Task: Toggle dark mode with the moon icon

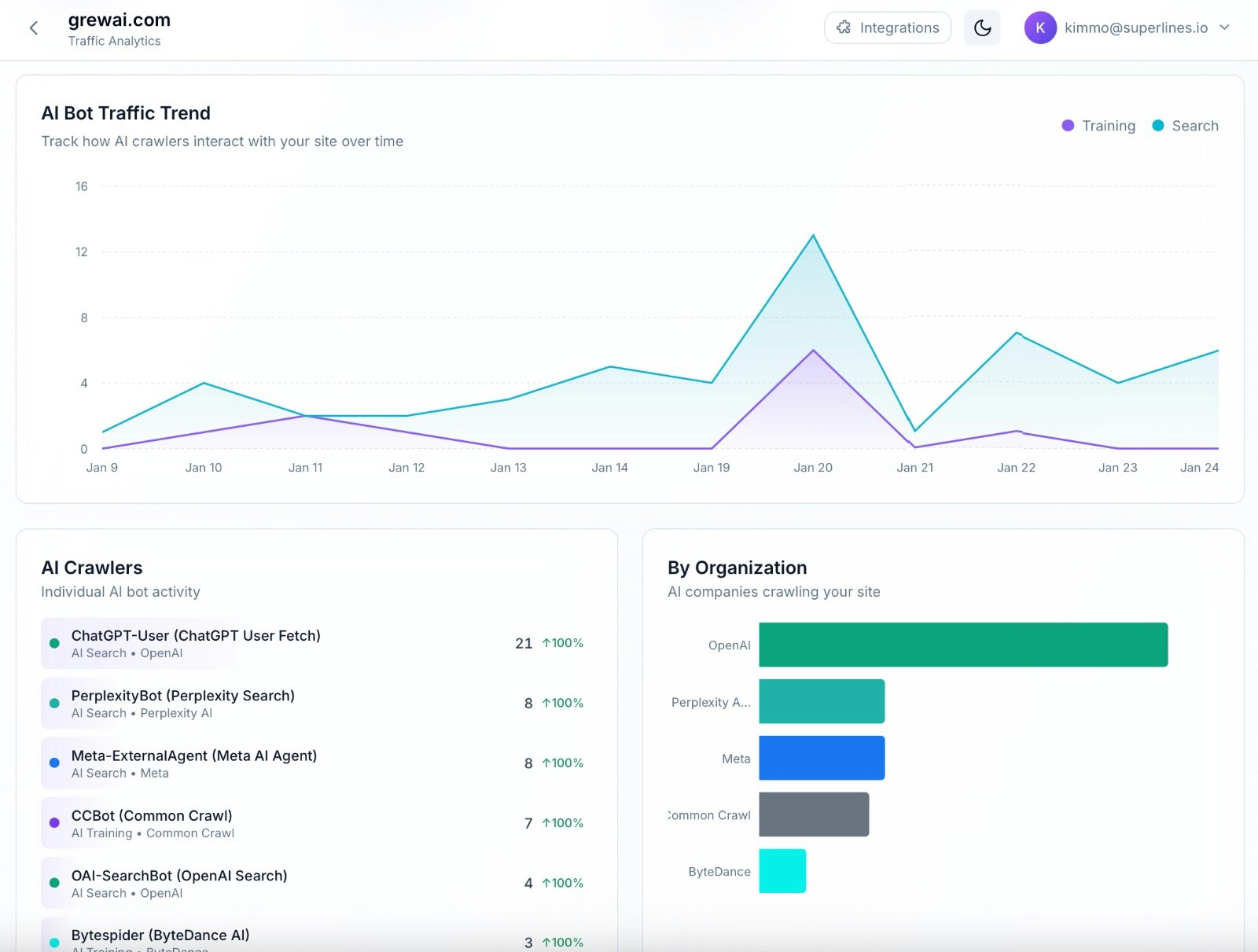Action: pos(982,28)
